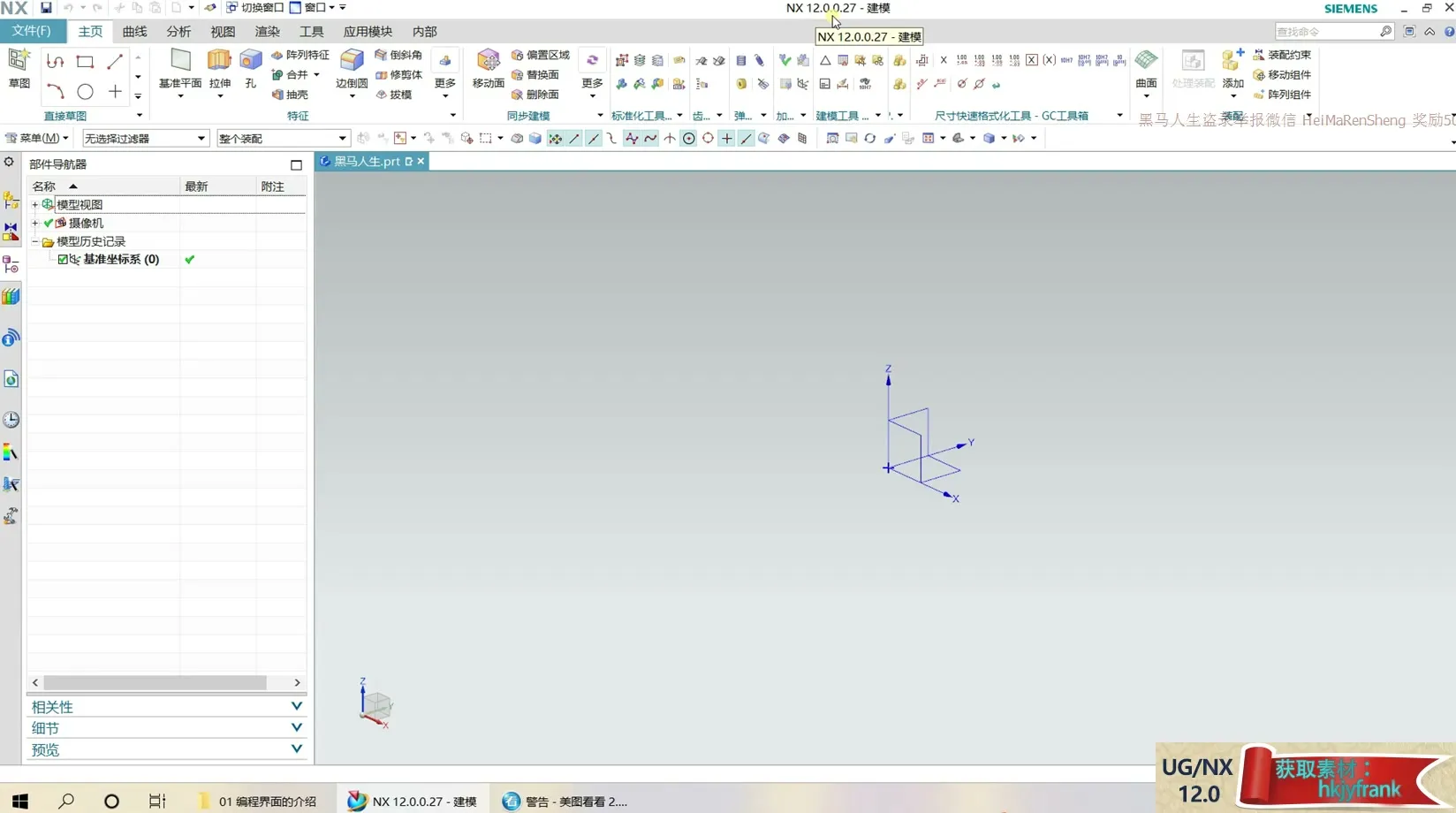
Task: Choose the Edge Blend (边倒圆) tool
Action: pyautogui.click(x=352, y=68)
